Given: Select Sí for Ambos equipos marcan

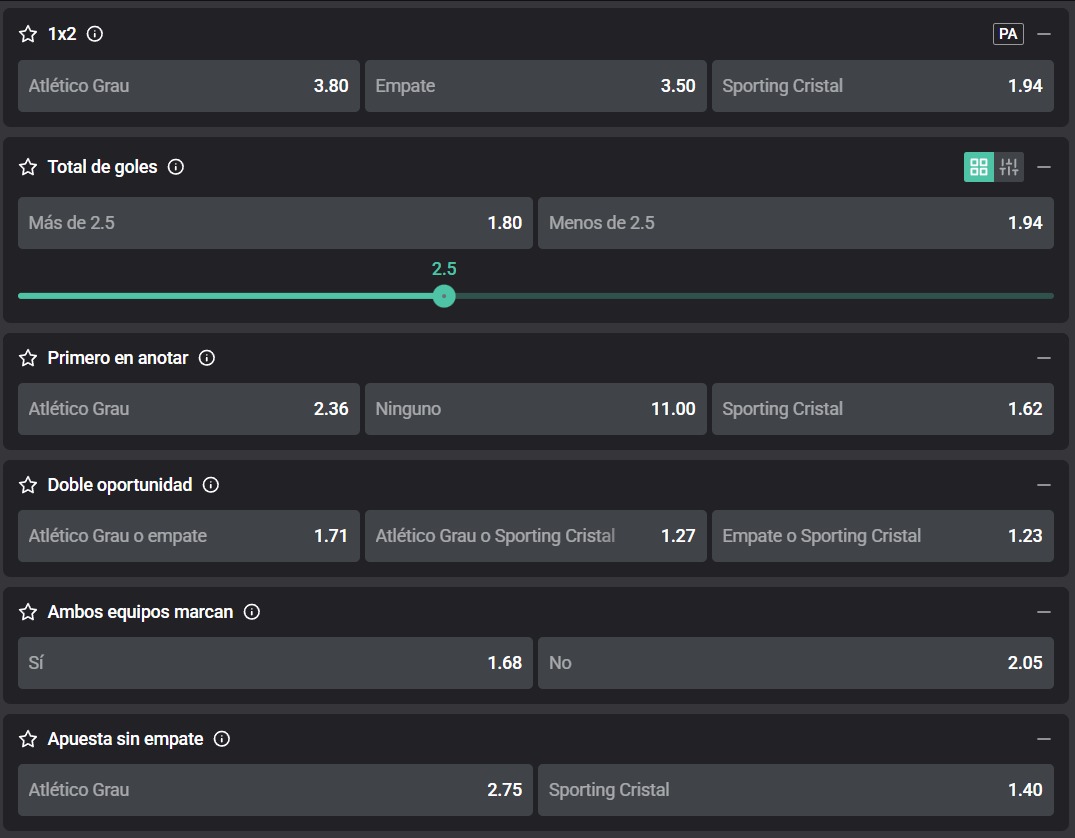Looking at the screenshot, I should [x=275, y=663].
